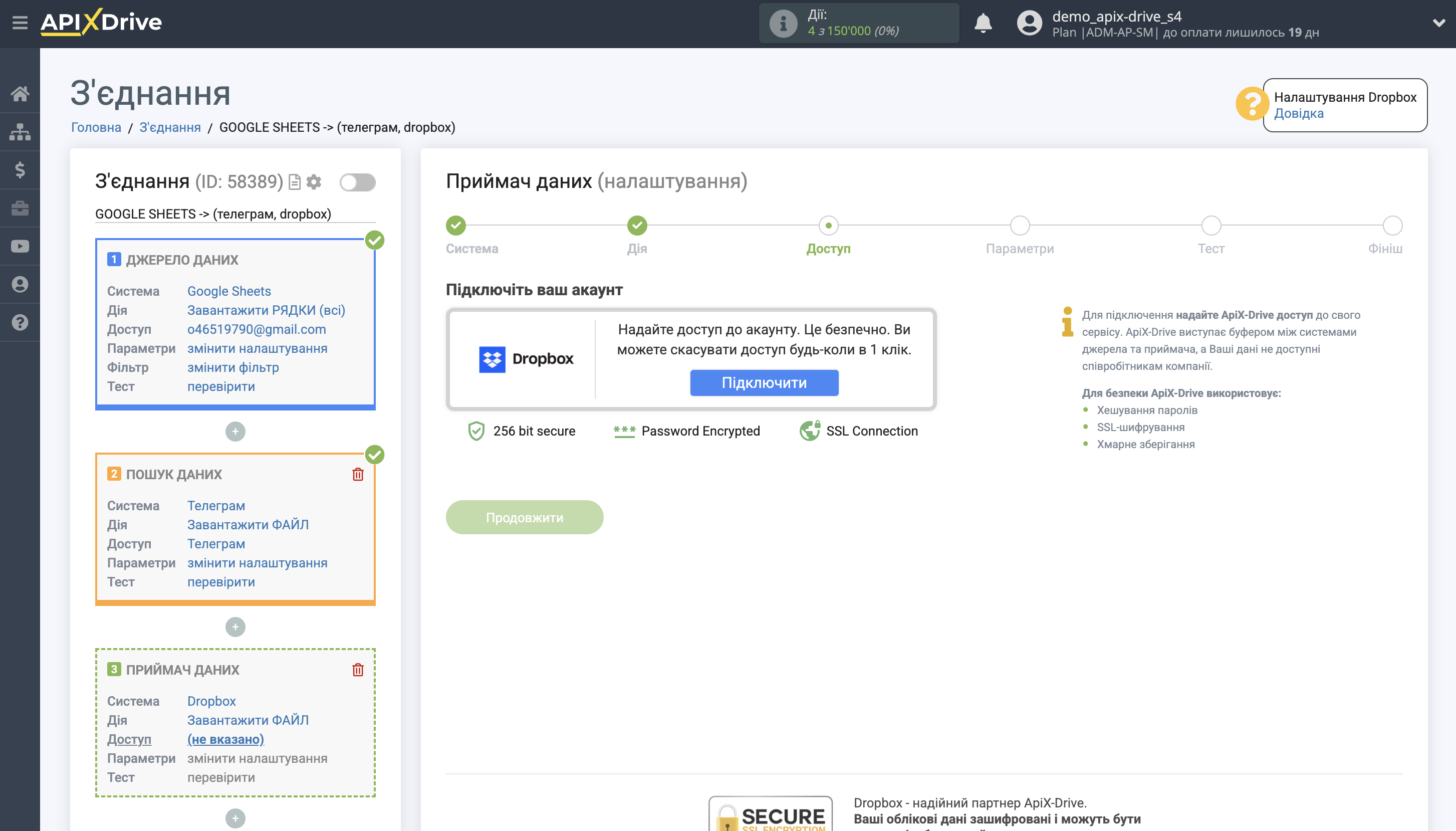The height and width of the screenshot is (831, 1456).
Task: Open connection settings via the gear icon
Action: tap(314, 181)
